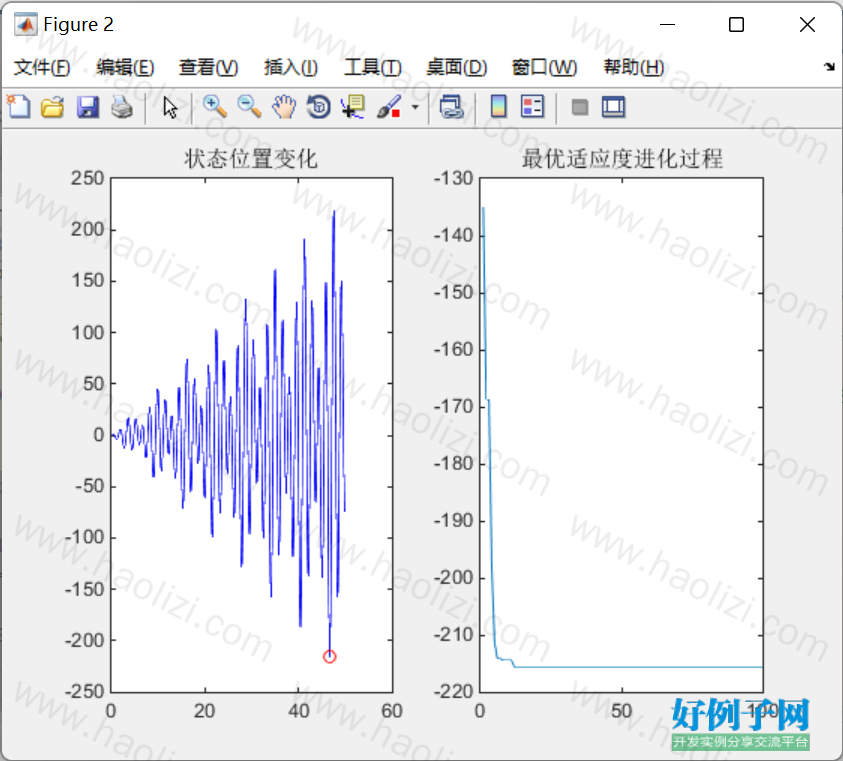Open the 桌面(D) menu
Screen dimensions: 843x761
(x=456, y=67)
